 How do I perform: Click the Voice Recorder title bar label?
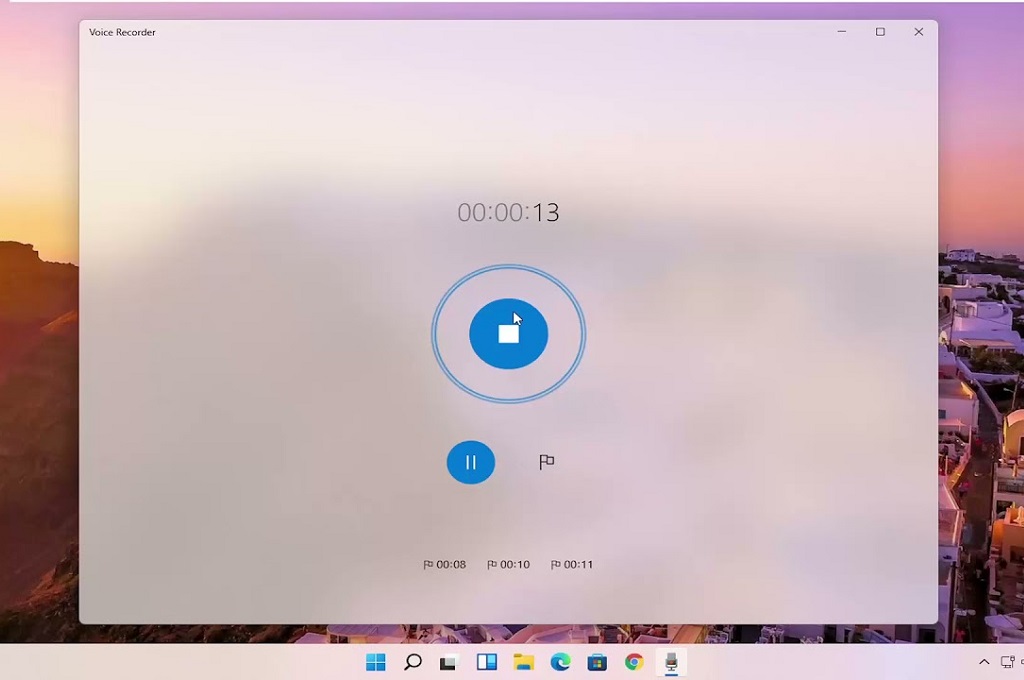(121, 32)
